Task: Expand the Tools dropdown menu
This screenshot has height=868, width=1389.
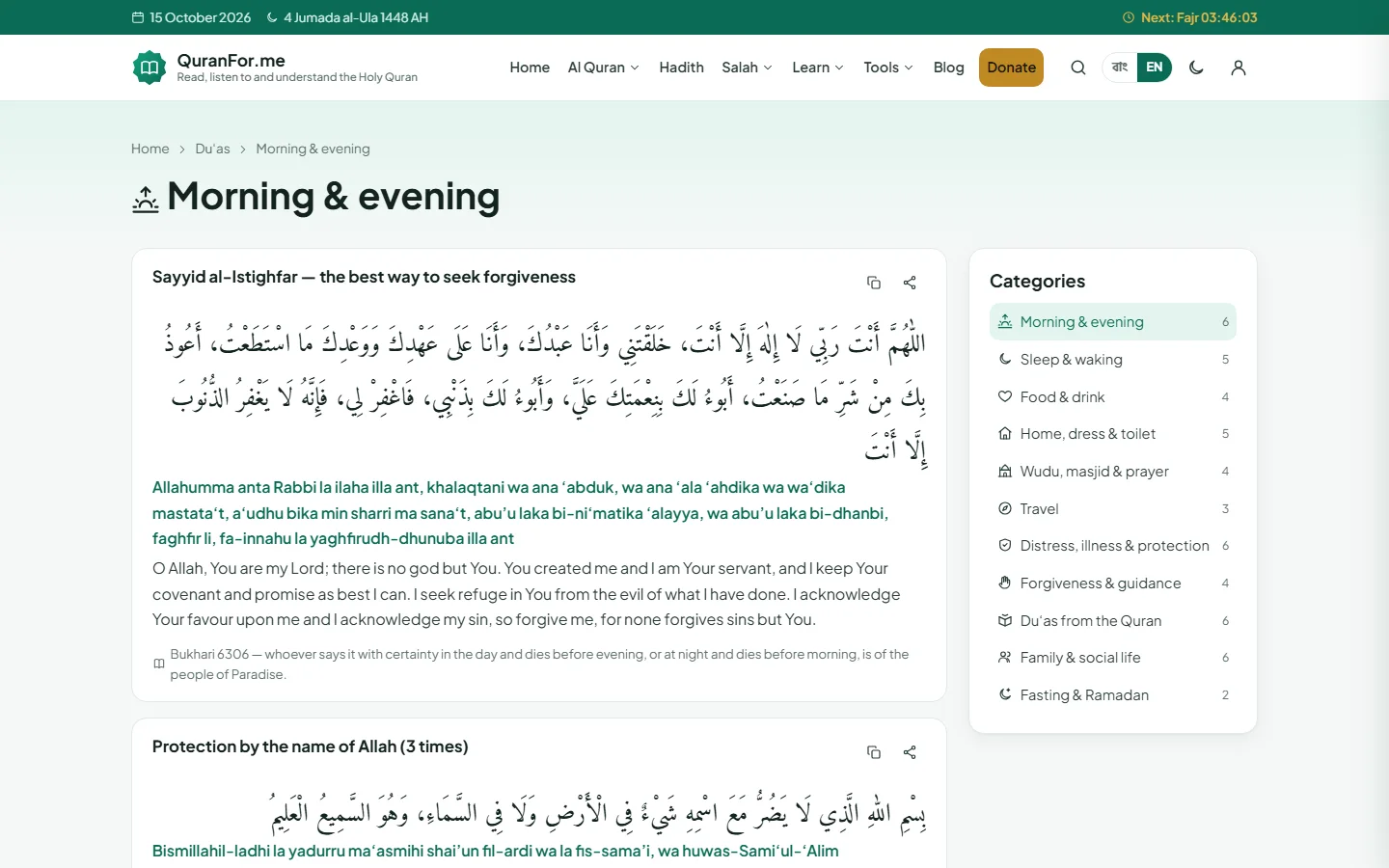Action: (888, 68)
